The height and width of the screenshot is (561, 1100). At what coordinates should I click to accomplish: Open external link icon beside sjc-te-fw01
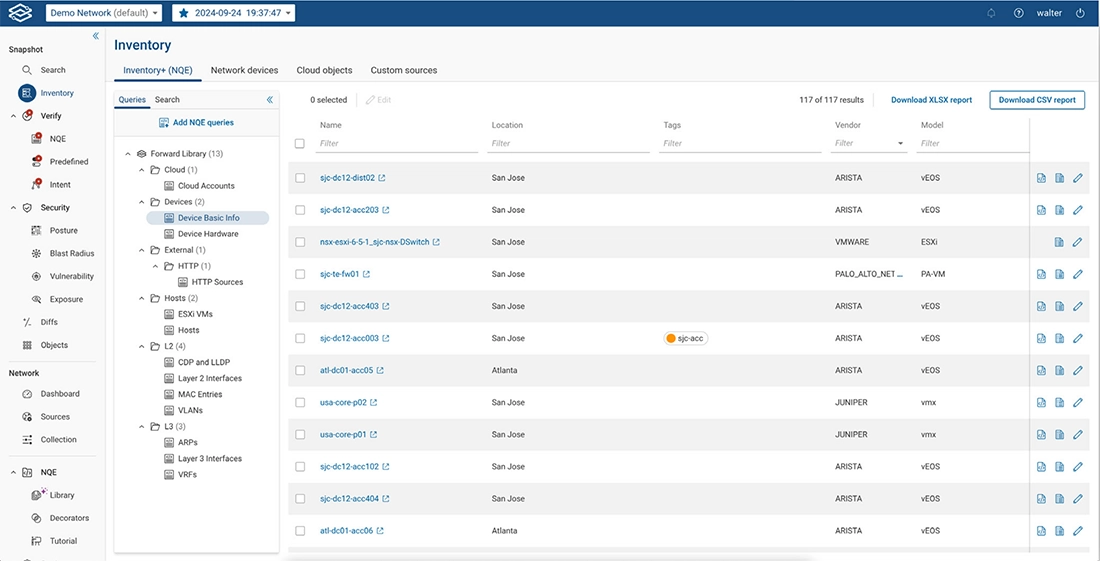367,274
